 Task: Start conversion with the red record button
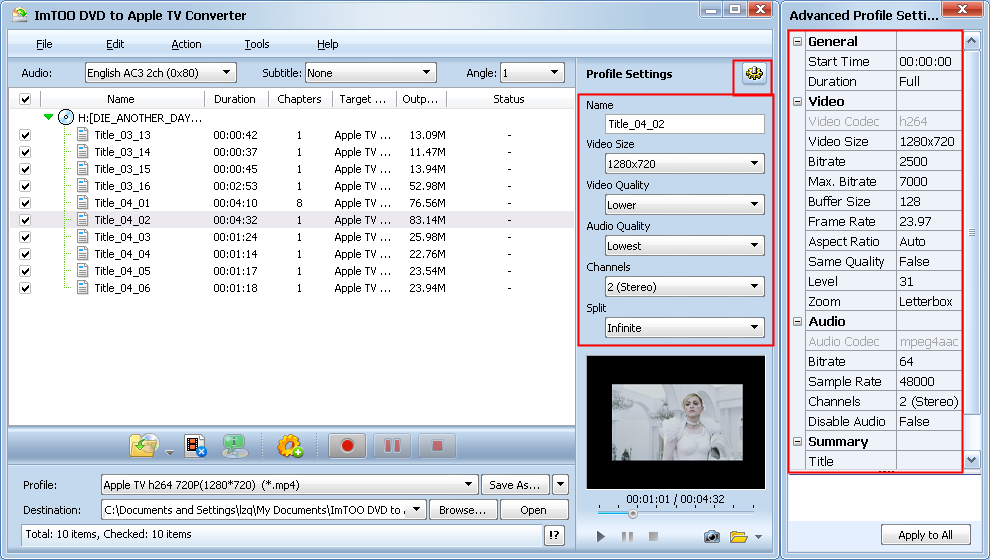click(347, 446)
